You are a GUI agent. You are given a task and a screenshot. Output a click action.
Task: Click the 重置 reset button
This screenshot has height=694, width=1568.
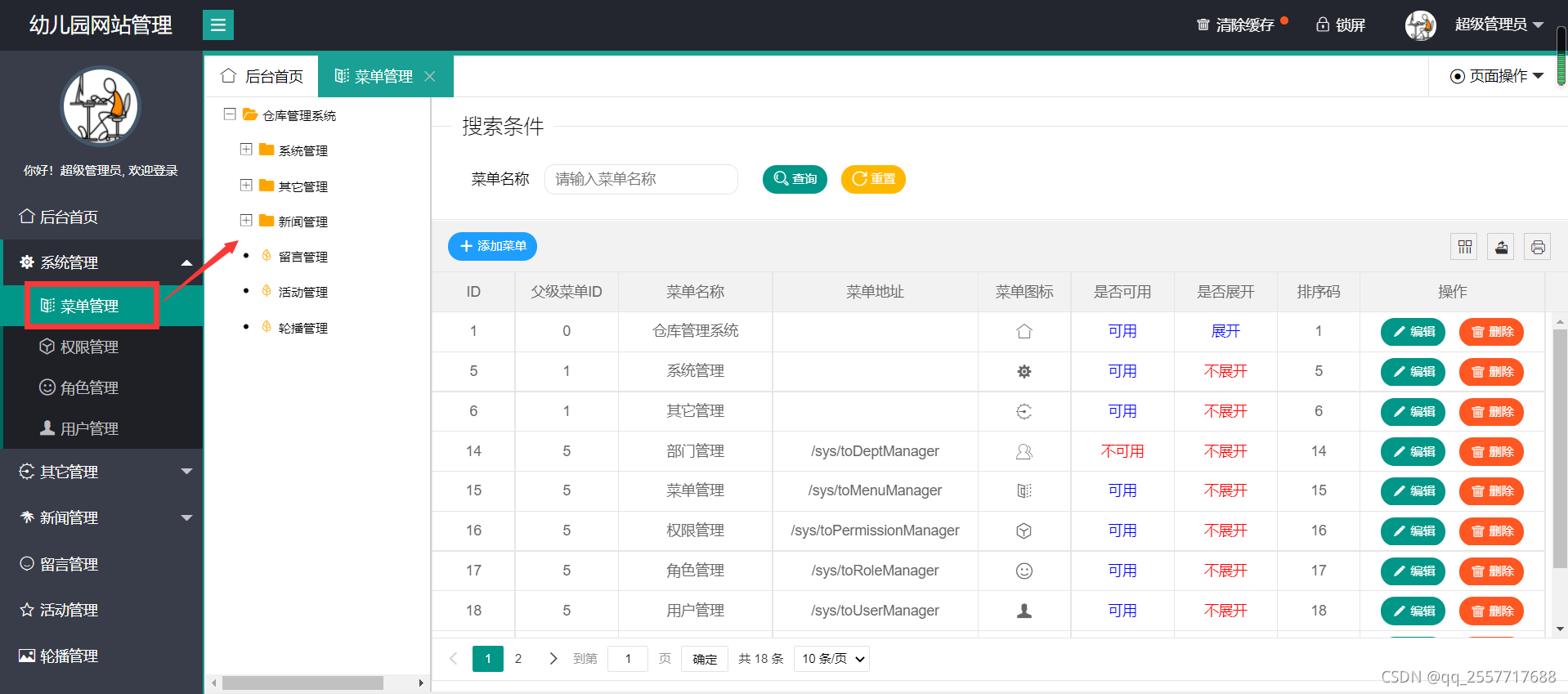[873, 179]
